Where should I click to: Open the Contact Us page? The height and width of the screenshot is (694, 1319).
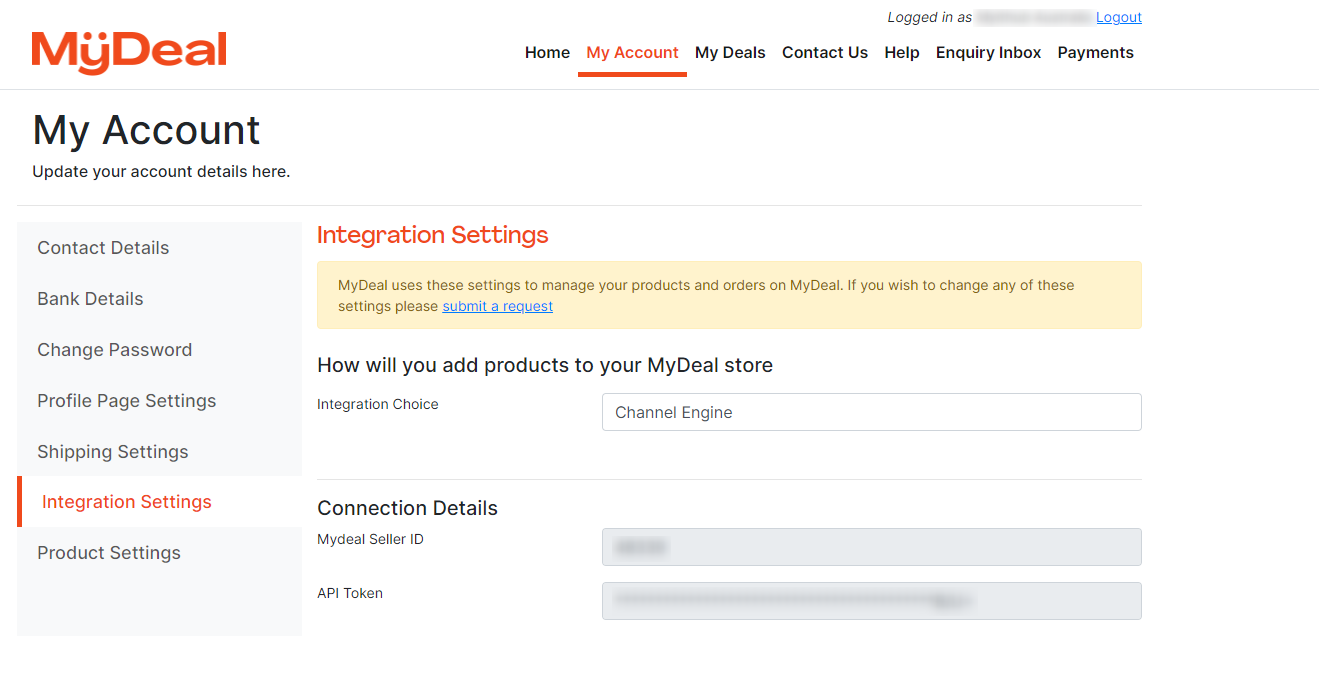point(825,53)
